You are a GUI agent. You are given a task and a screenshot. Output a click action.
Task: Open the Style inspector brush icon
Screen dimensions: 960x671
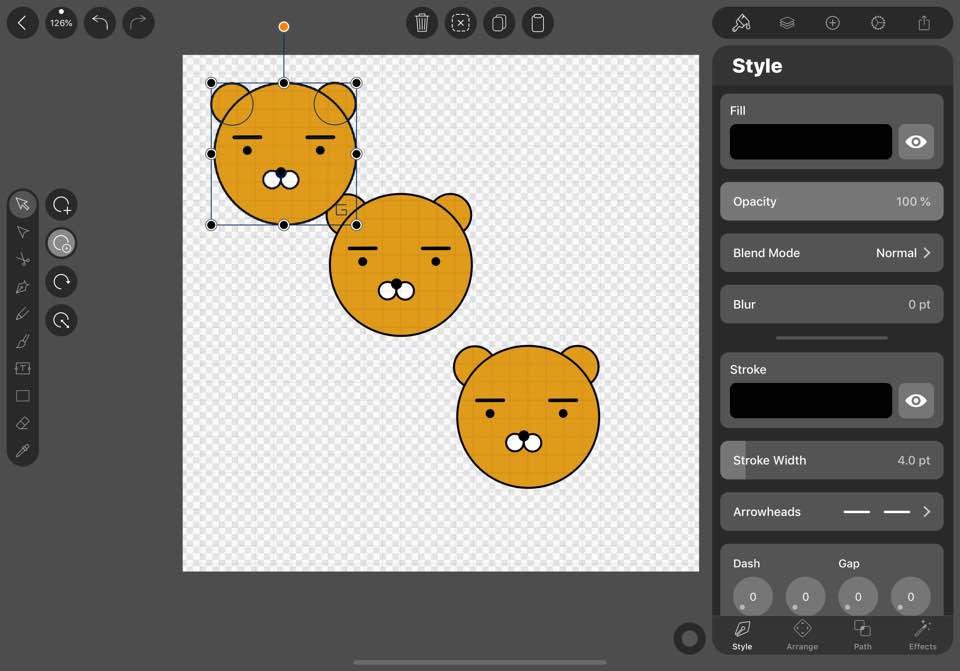(x=741, y=23)
